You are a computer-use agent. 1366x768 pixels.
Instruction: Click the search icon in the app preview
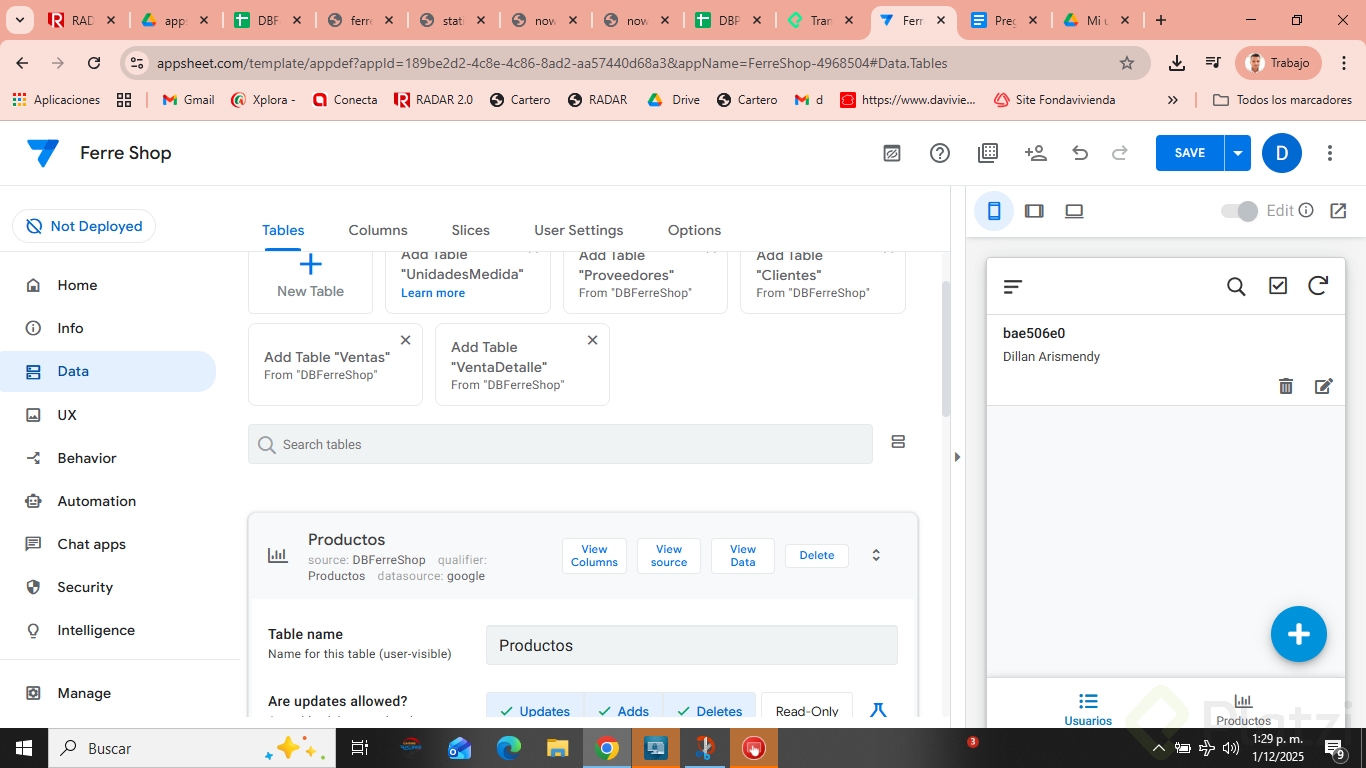1236,287
